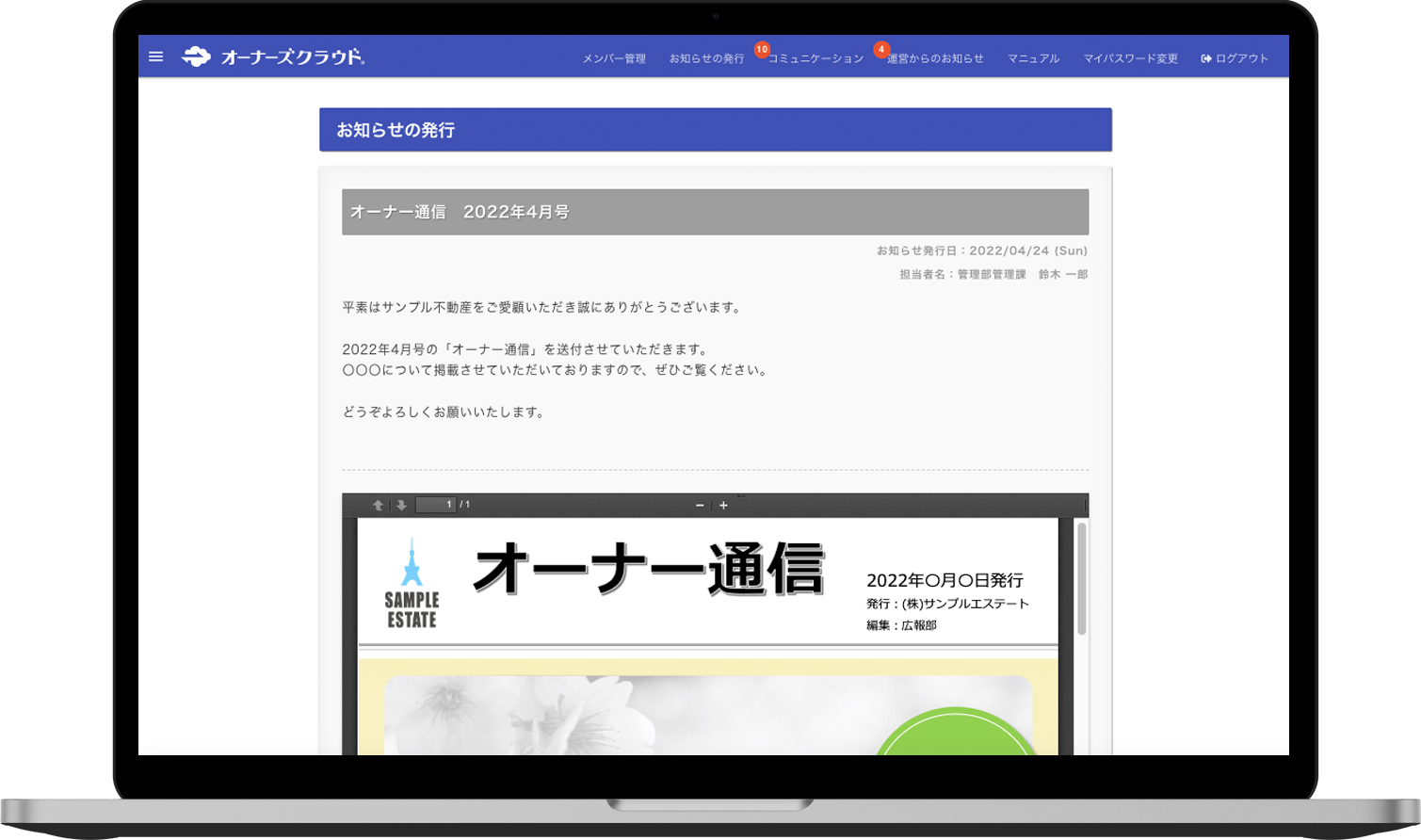Click the logout arrow icon beside ログアウト
The height and width of the screenshot is (840, 1421).
(1205, 57)
